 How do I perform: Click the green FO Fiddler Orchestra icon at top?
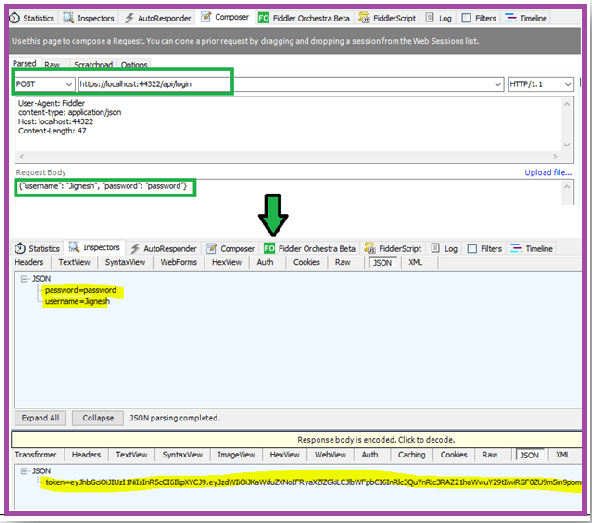(263, 17)
